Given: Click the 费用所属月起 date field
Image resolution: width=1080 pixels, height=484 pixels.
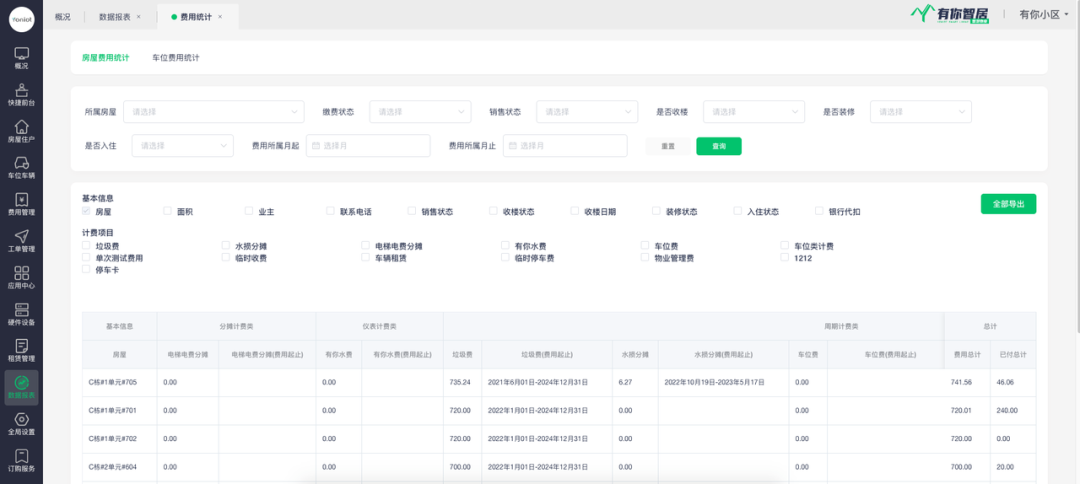Looking at the screenshot, I should click(368, 146).
